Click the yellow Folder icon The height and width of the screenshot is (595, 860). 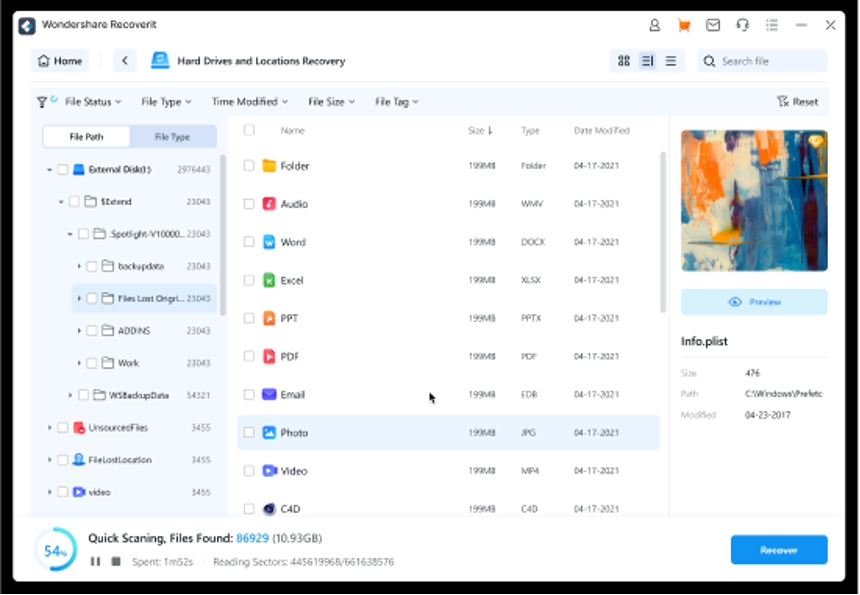(x=269, y=166)
